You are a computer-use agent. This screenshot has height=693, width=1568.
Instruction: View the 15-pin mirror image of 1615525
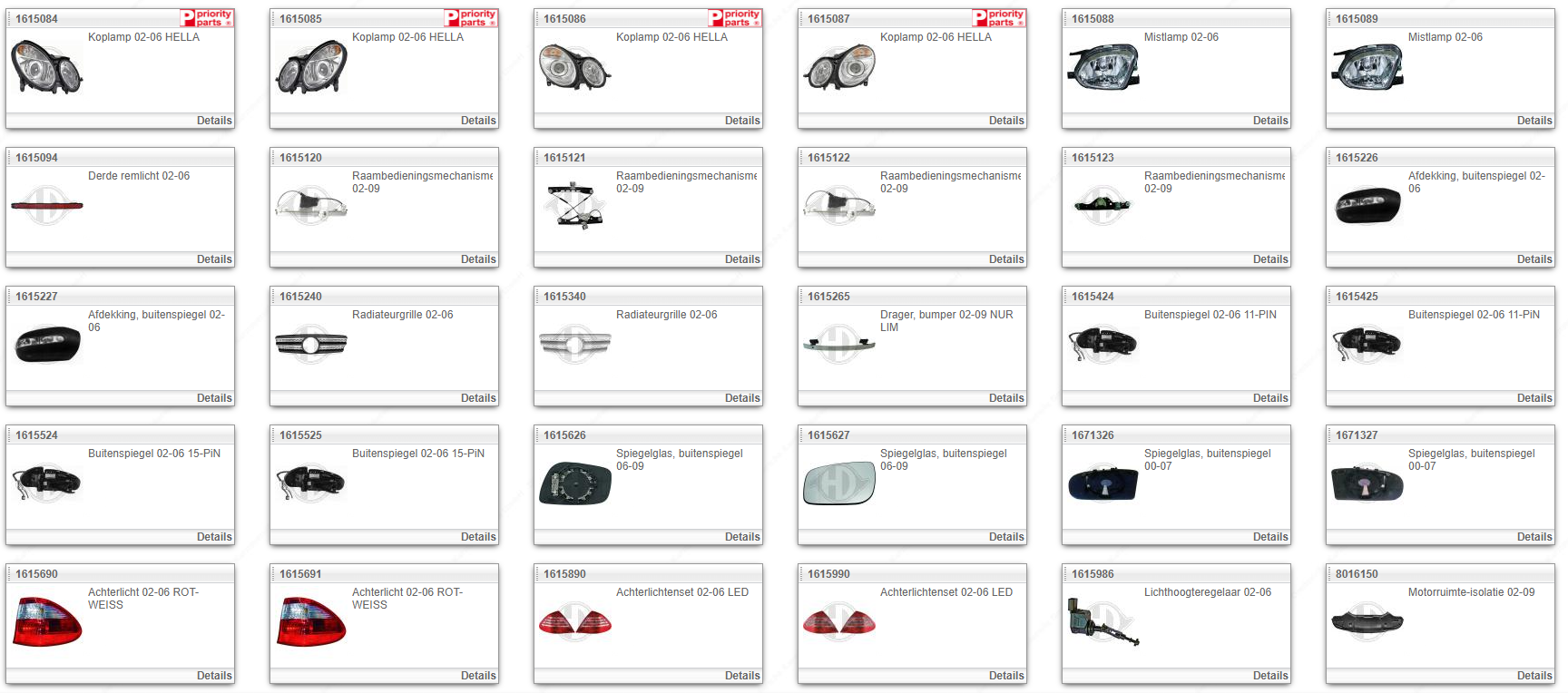[310, 483]
